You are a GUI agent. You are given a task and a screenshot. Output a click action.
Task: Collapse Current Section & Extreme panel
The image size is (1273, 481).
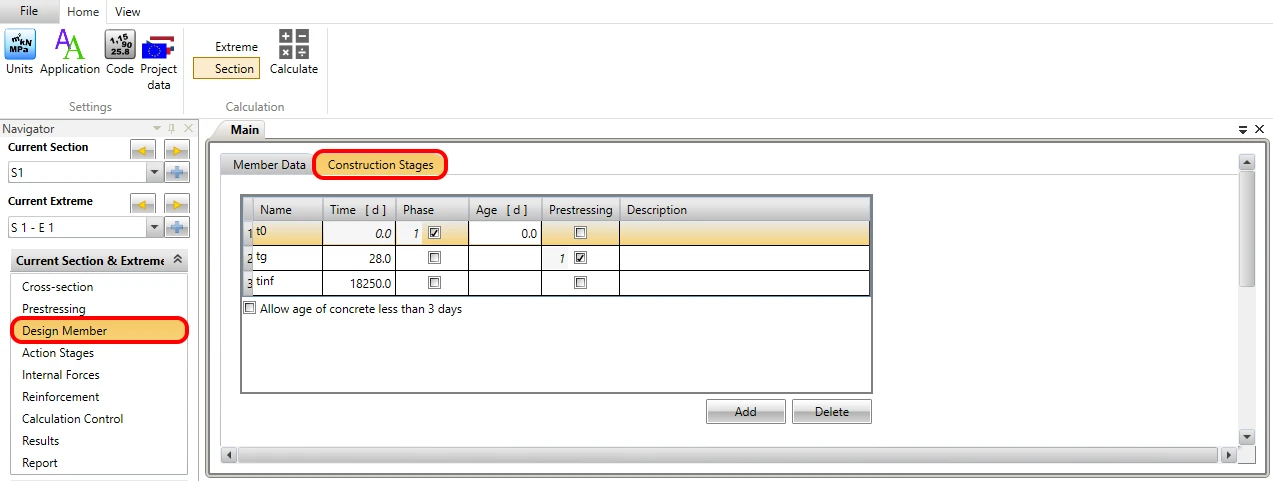(178, 260)
